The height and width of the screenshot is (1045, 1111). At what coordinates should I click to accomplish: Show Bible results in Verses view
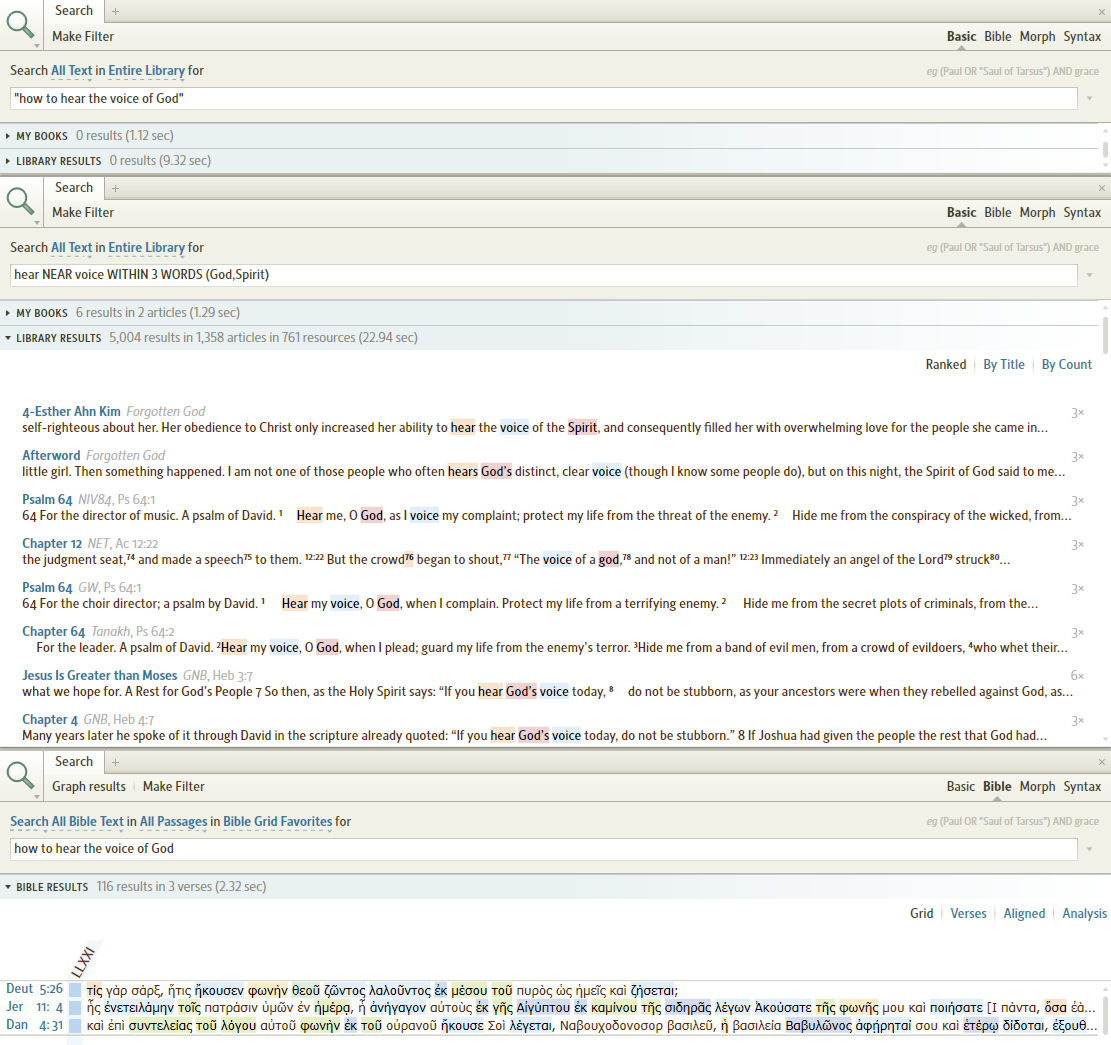(969, 914)
